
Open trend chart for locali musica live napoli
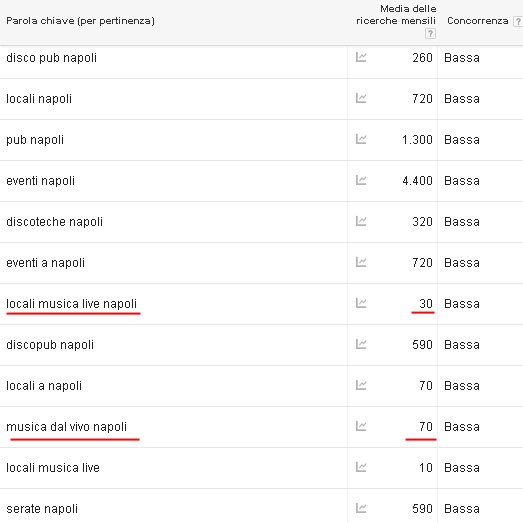361,303
